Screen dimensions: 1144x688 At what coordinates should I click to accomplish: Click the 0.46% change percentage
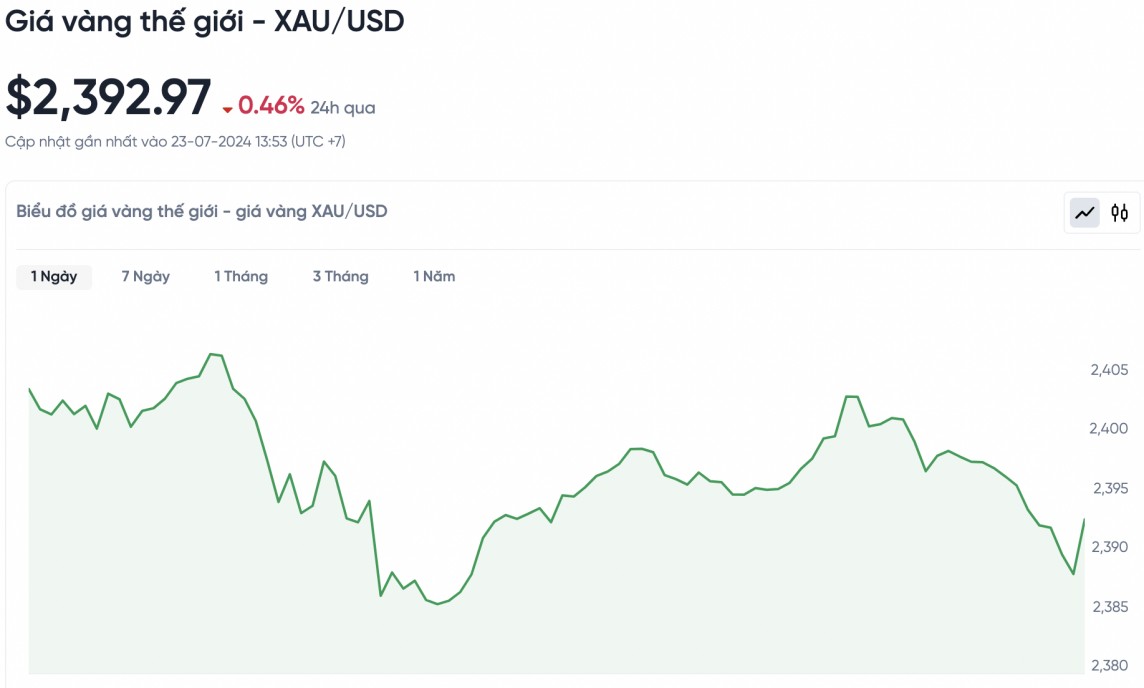[270, 106]
